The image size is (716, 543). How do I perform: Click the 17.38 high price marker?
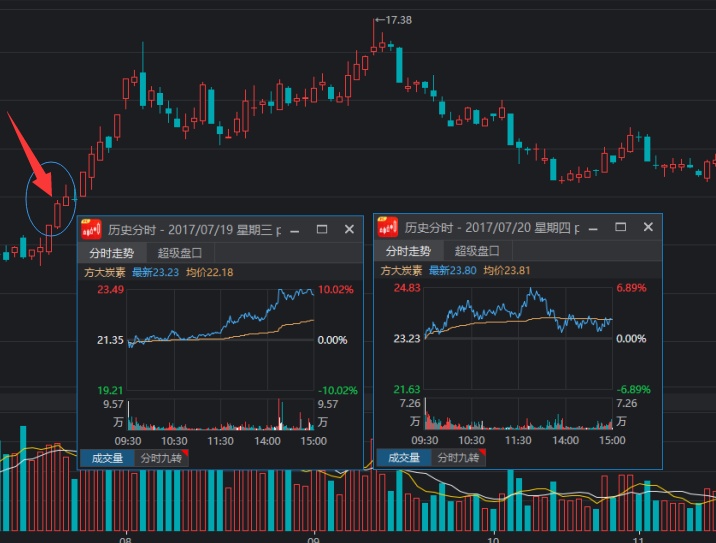pos(398,20)
